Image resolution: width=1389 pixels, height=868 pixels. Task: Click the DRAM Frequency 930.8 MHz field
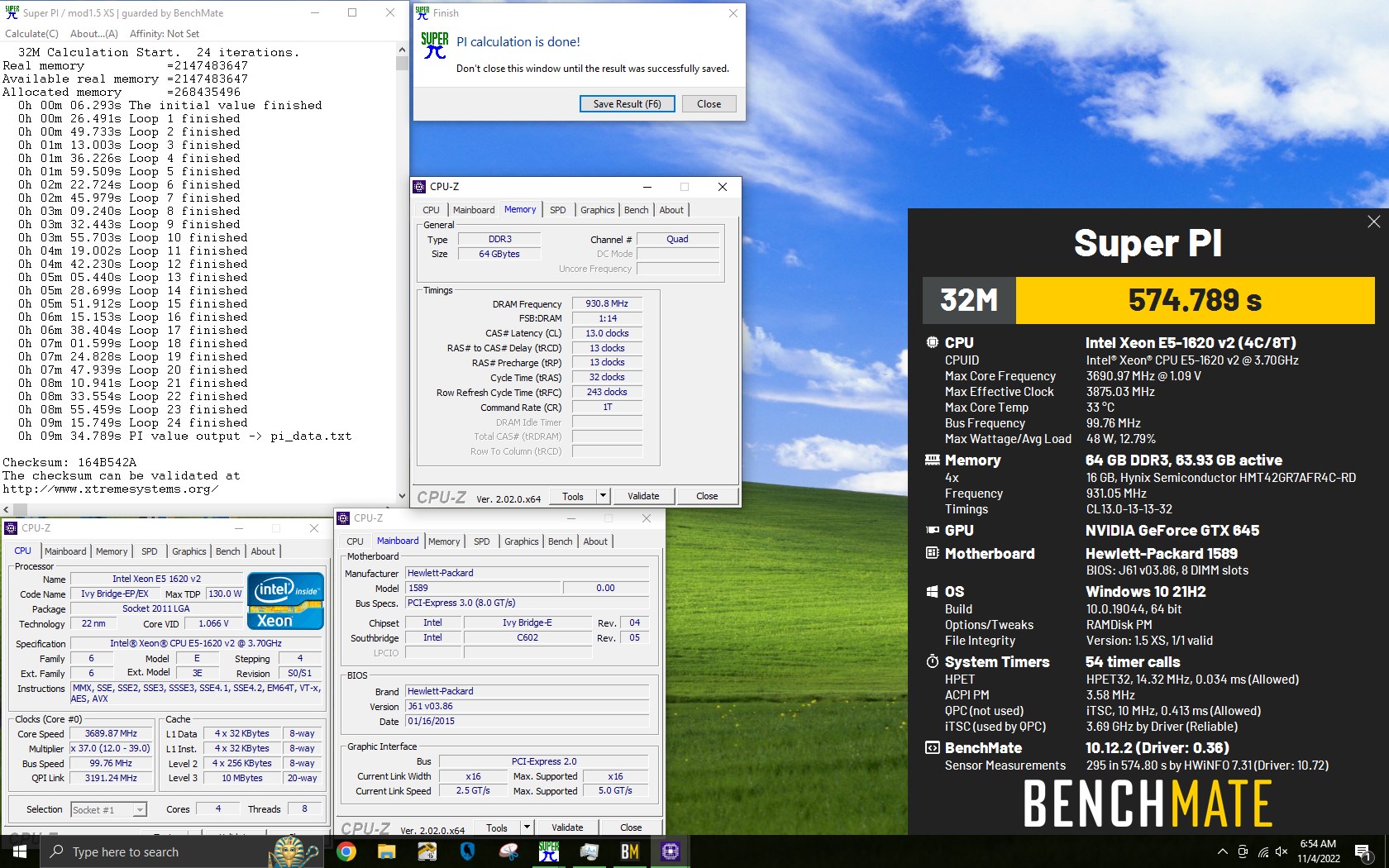click(607, 303)
